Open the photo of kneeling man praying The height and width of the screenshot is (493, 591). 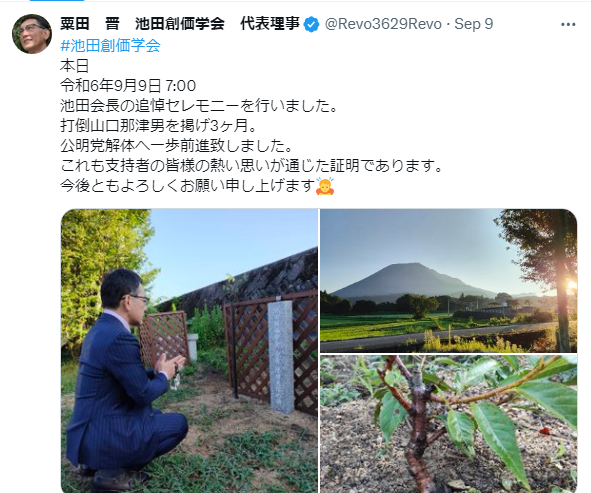click(190, 351)
